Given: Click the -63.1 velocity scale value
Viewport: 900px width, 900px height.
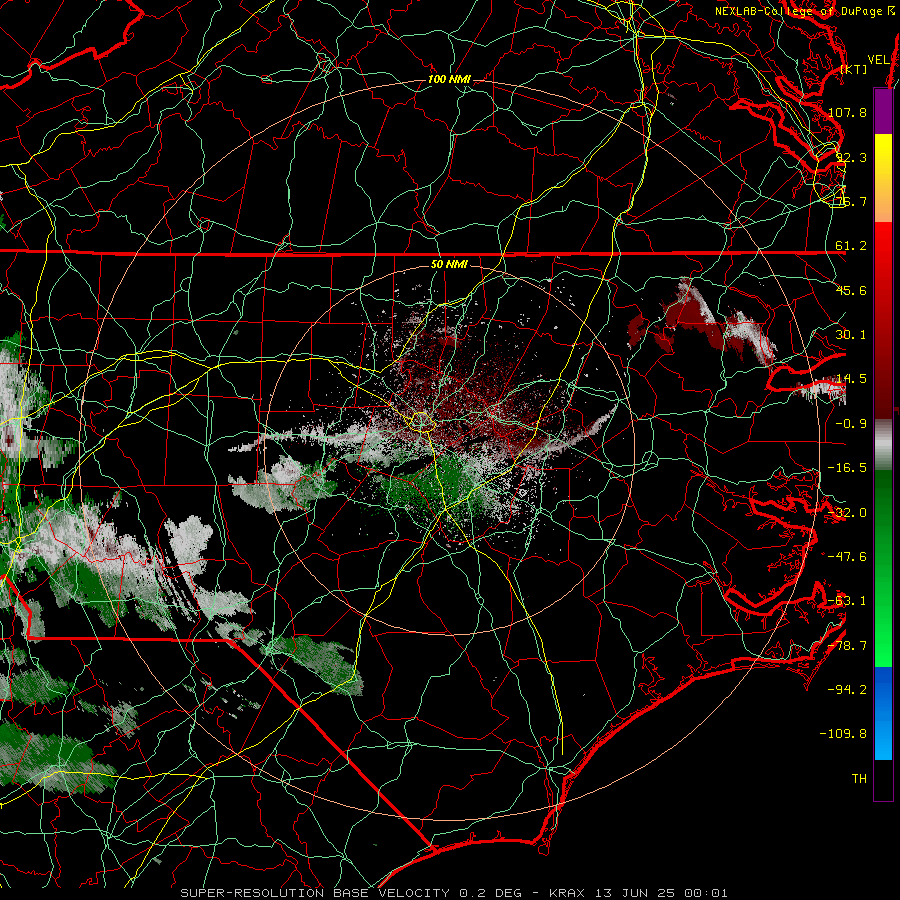Looking at the screenshot, I should point(847,601).
